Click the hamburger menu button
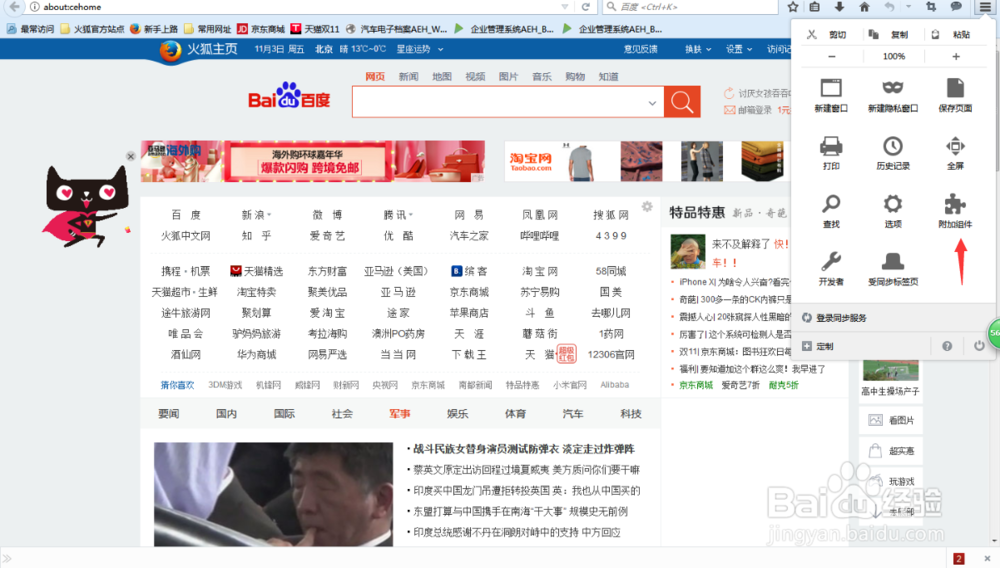This screenshot has width=1000, height=568. coord(985,7)
